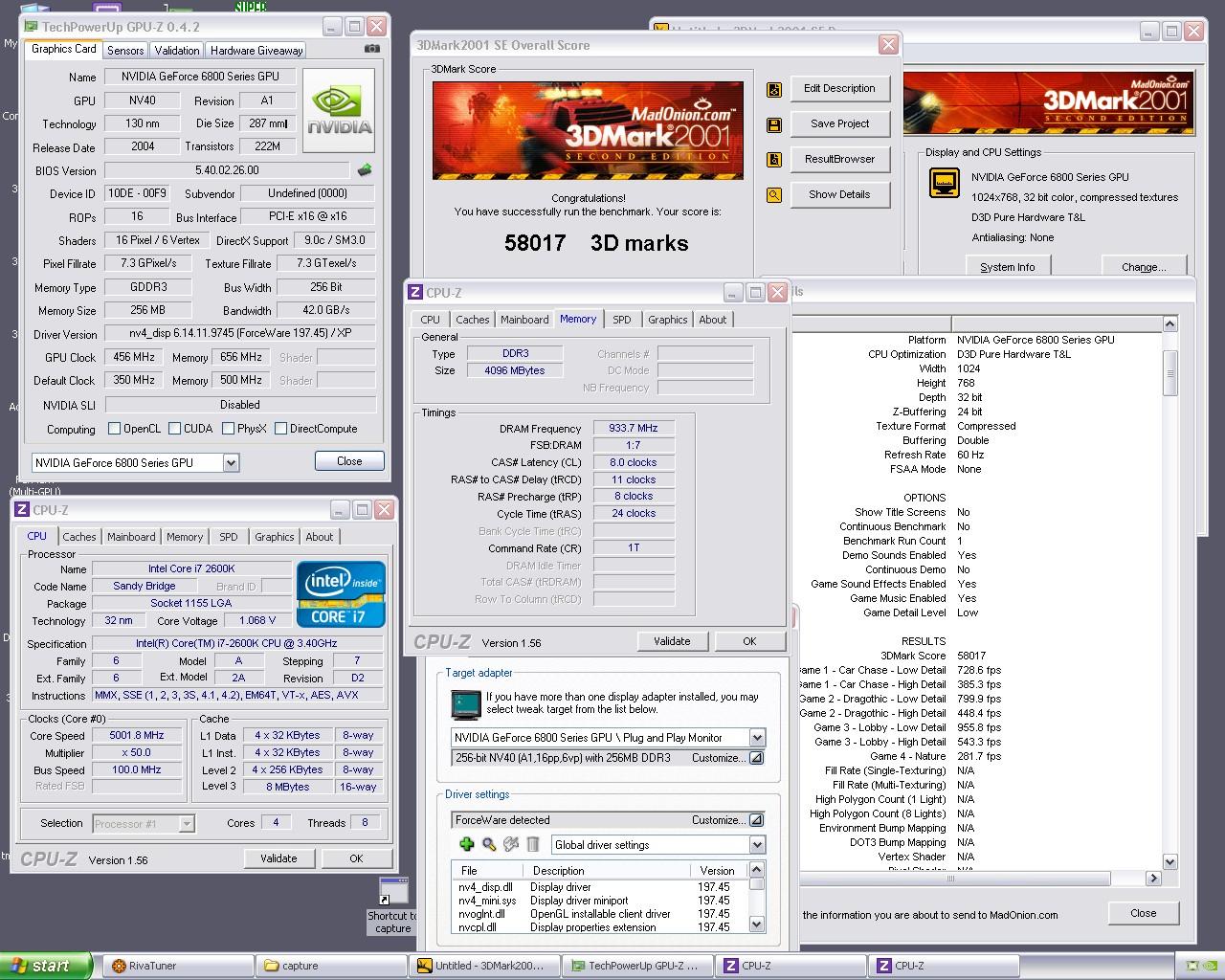Screen dimensions: 1225x980
Task: Click the Version column header in driver list
Action: tap(718, 870)
